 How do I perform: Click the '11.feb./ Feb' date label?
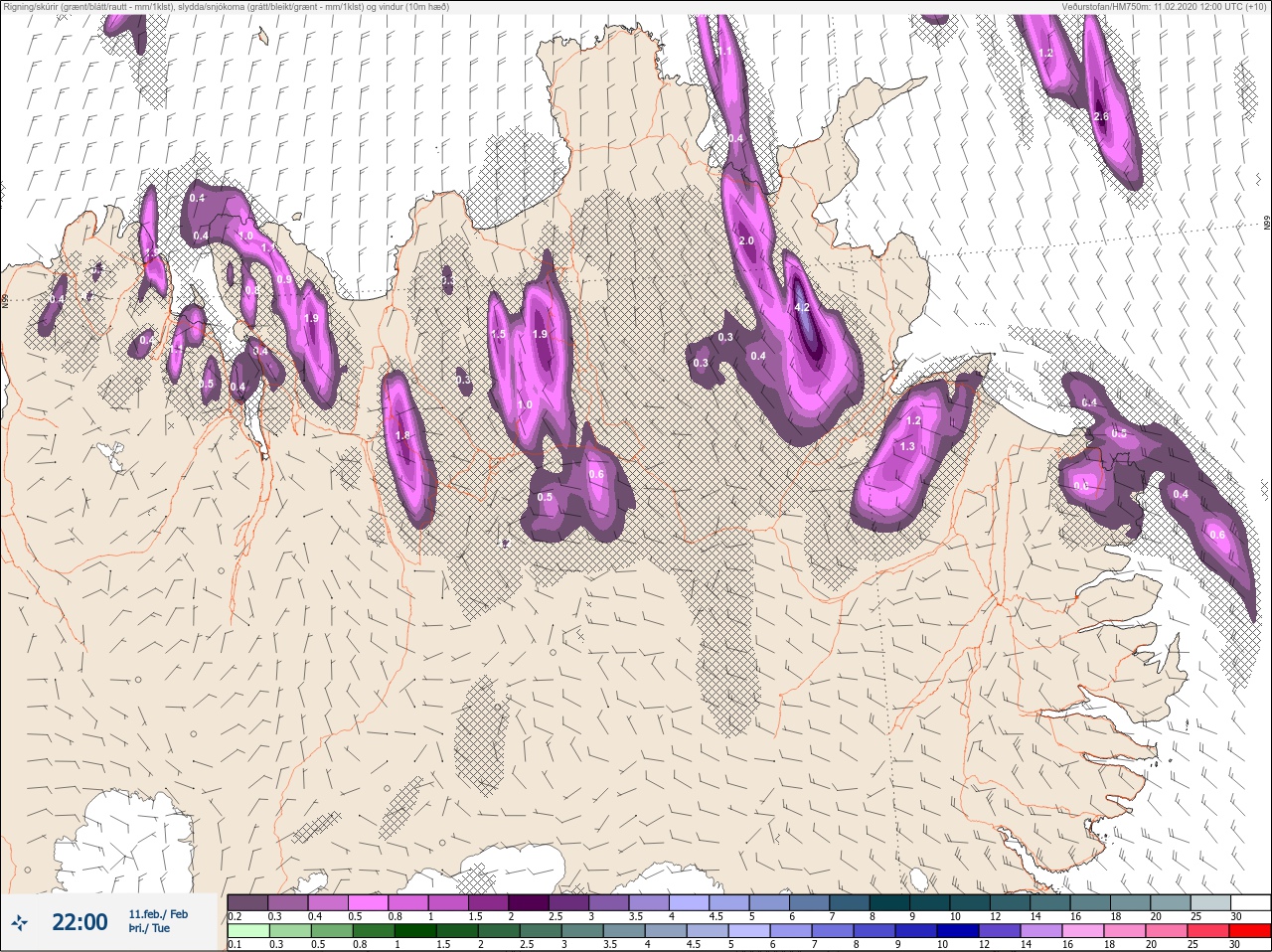pos(157,913)
